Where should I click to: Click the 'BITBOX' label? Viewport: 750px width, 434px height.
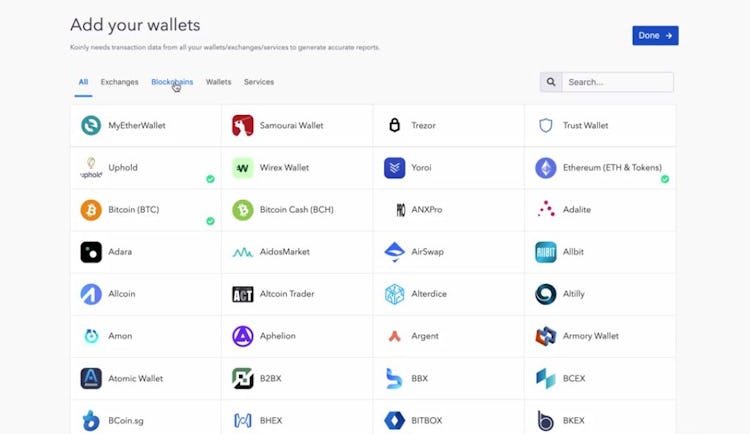click(427, 420)
